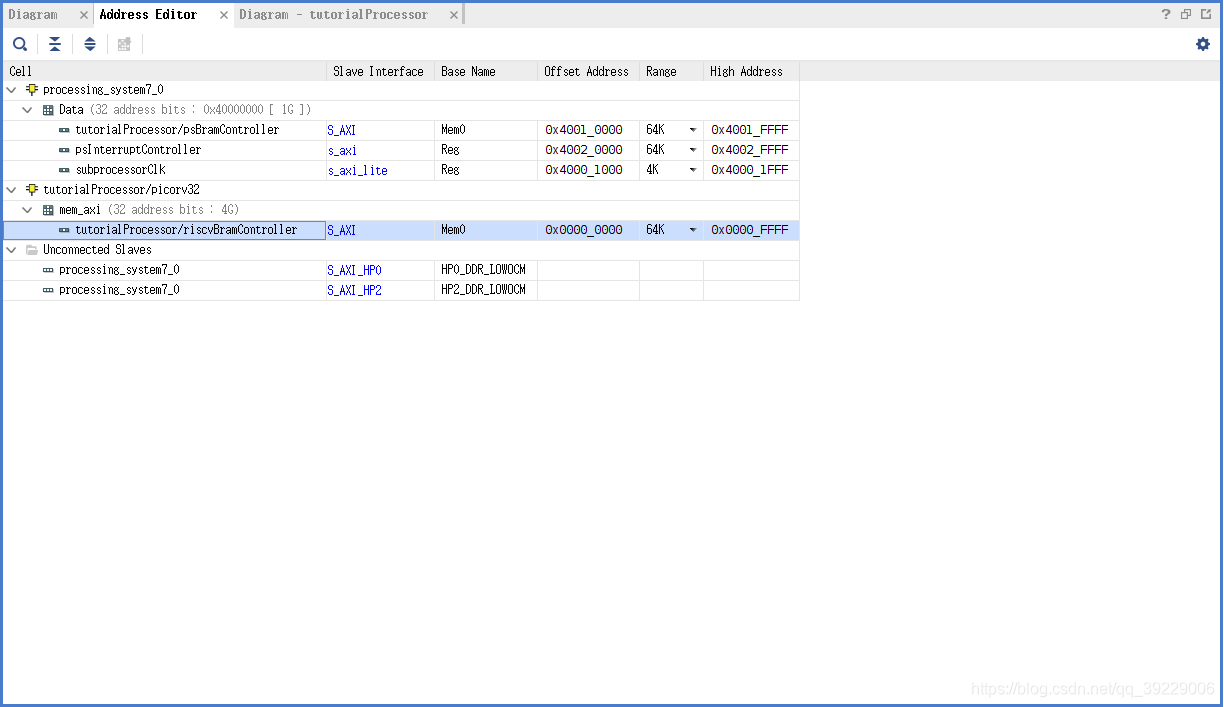Edit offset address 0x0000_0000 cell
This screenshot has height=707, width=1224.
(x=588, y=230)
